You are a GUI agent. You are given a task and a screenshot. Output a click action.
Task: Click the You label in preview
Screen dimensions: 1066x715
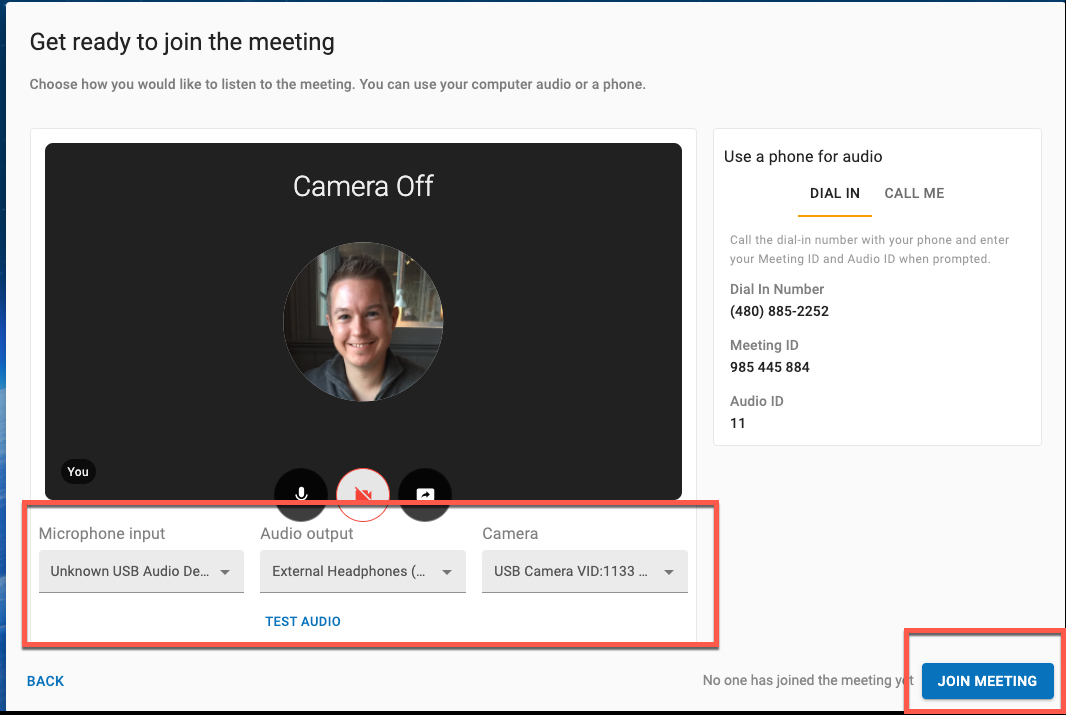pos(78,472)
